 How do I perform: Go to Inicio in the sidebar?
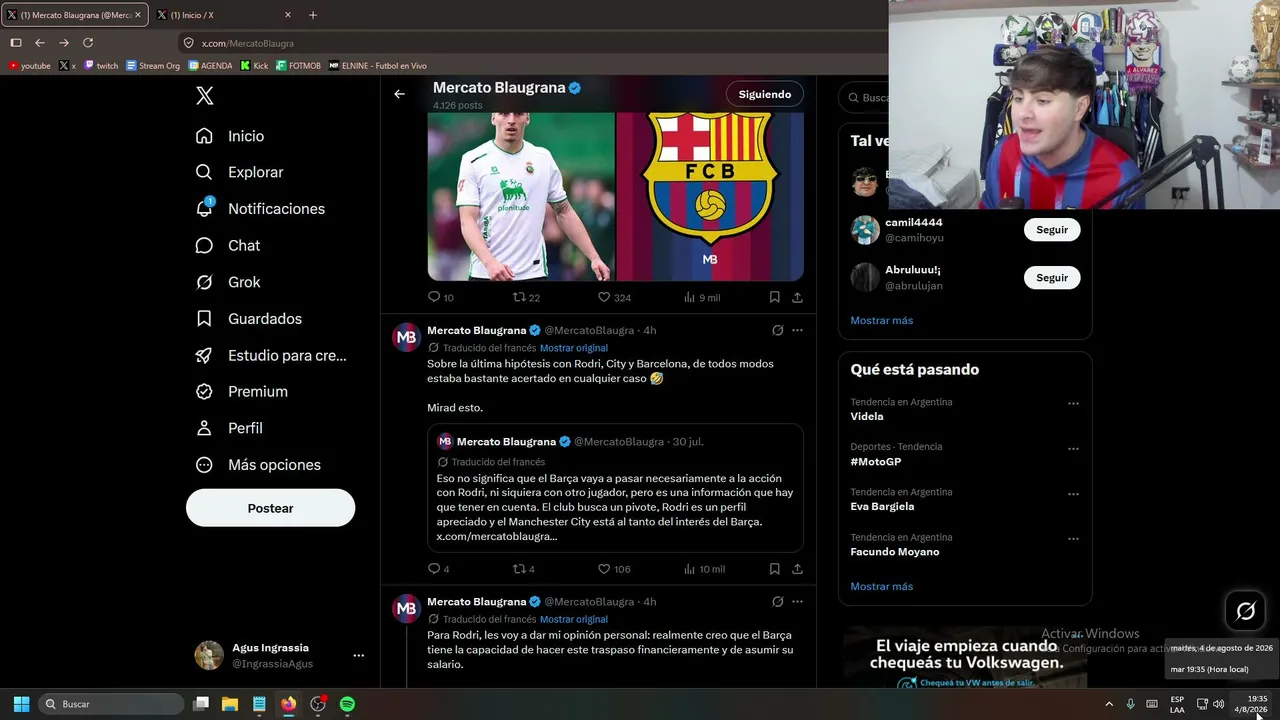pyautogui.click(x=230, y=136)
